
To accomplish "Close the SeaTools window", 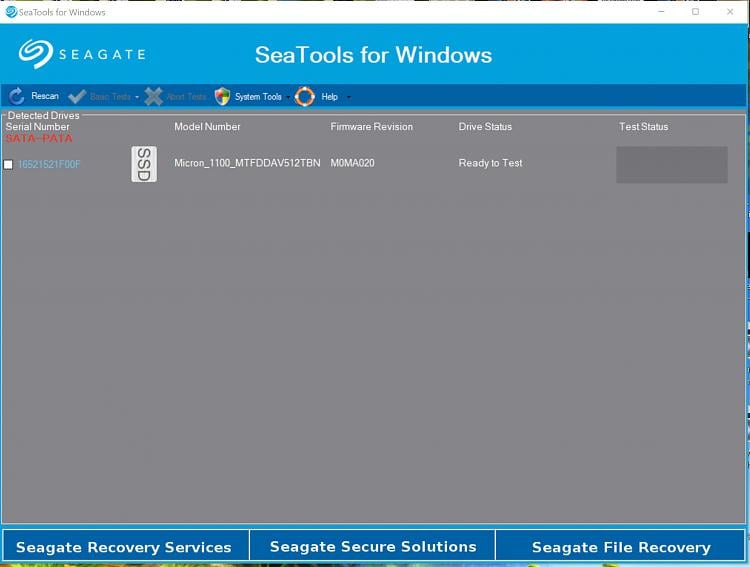I will click(730, 11).
